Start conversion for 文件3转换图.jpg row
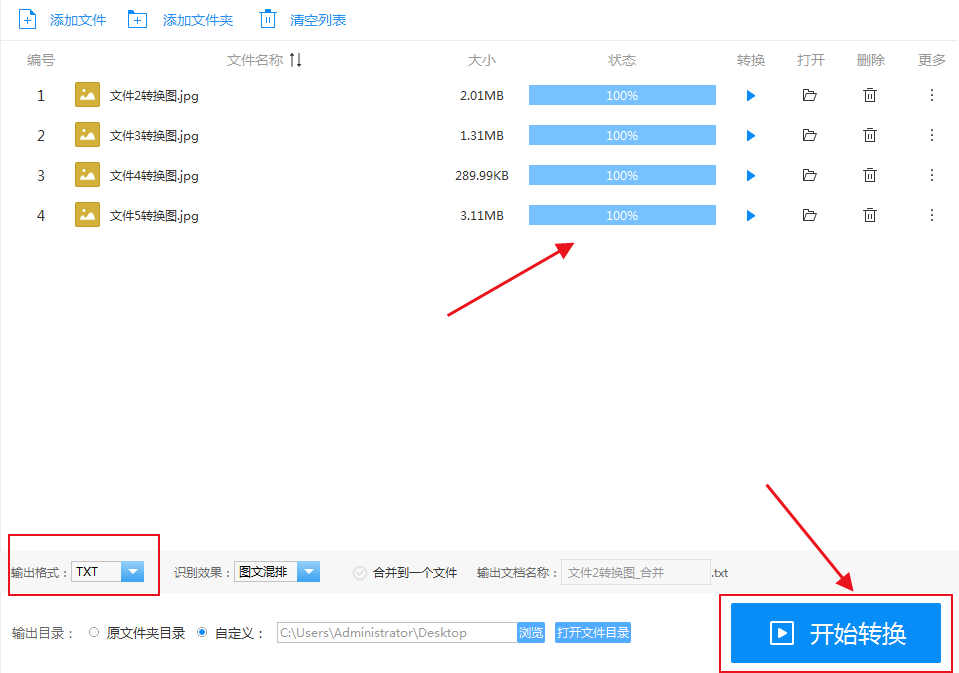The image size is (959, 673). [750, 136]
